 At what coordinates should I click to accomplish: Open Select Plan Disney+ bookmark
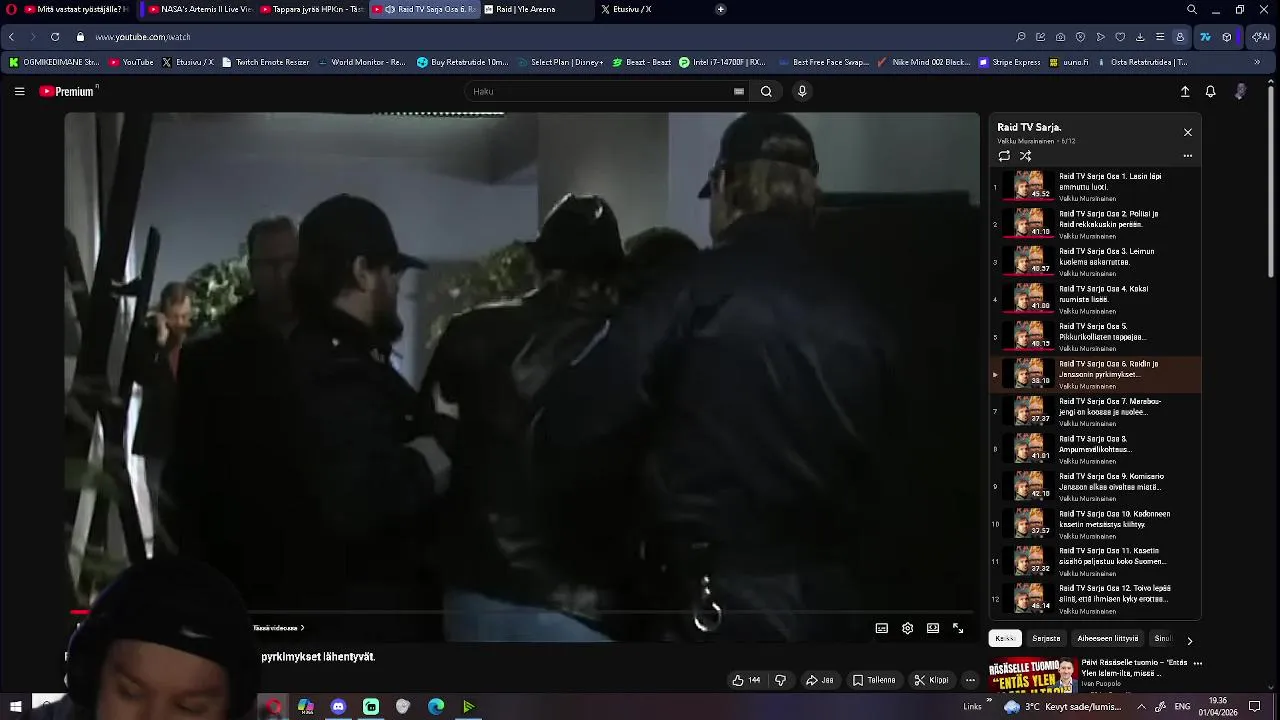560,62
